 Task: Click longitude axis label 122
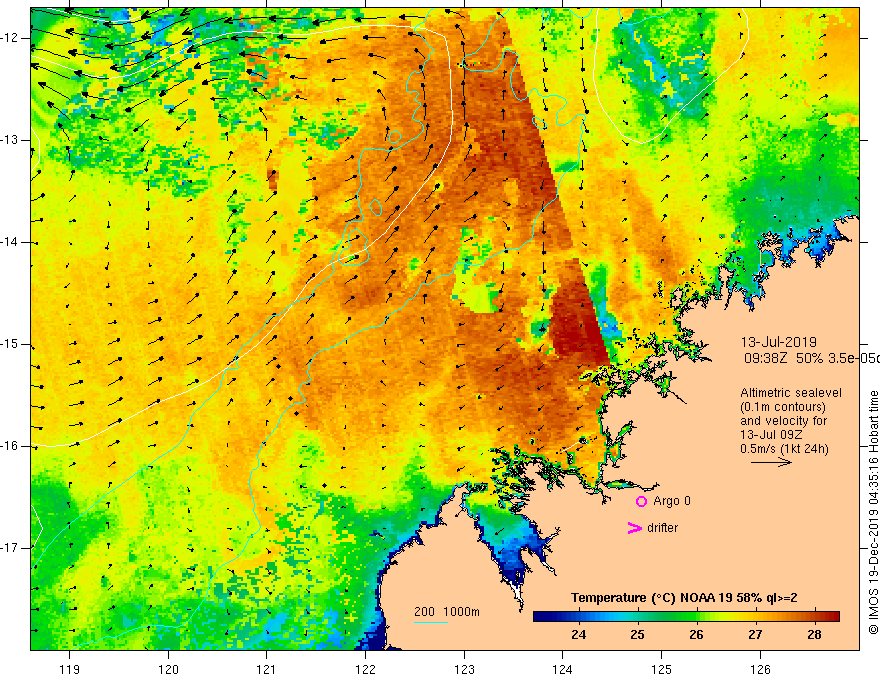[365, 669]
